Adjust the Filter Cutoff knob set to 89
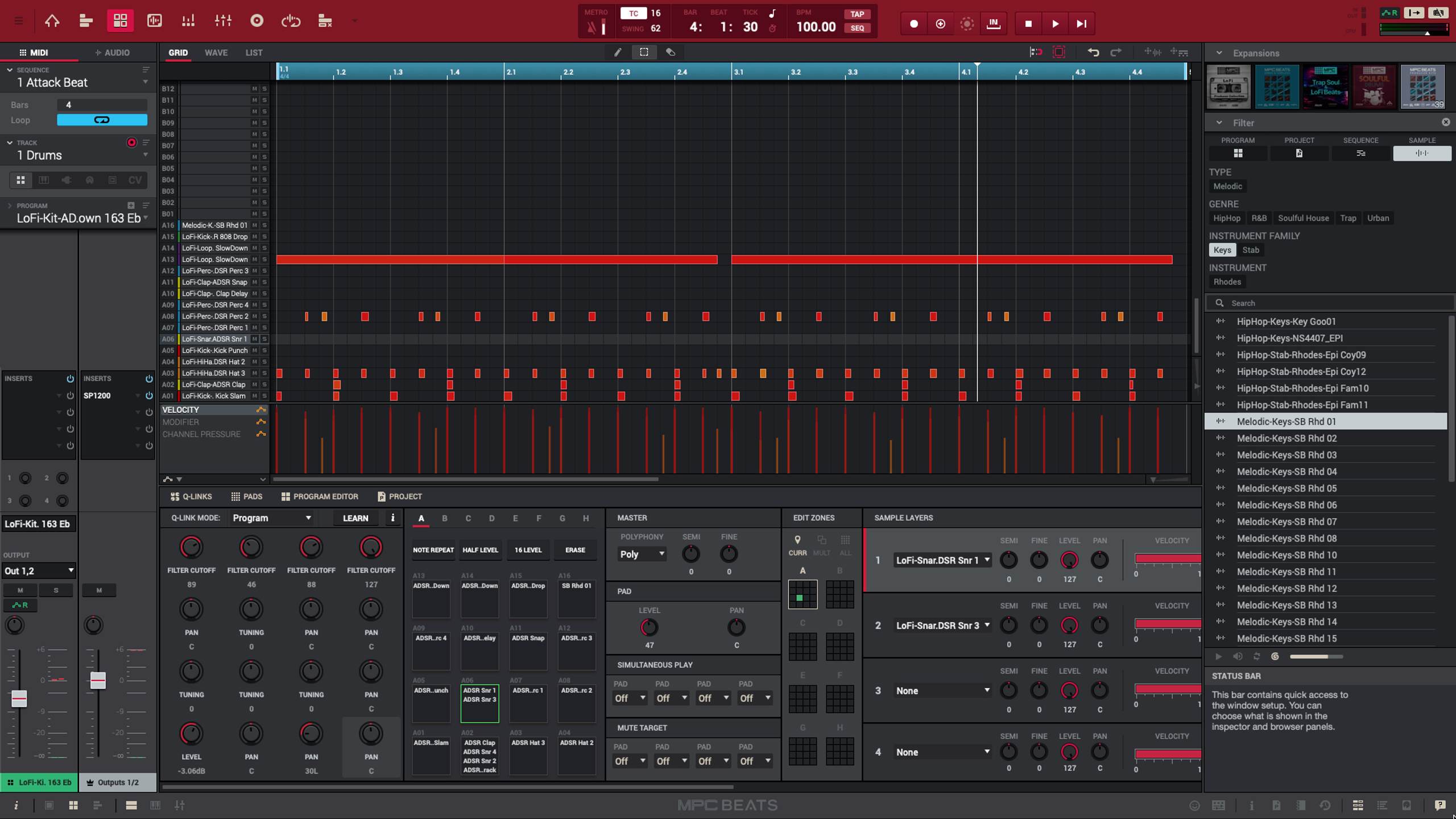This screenshot has height=819, width=1456. coord(192,547)
